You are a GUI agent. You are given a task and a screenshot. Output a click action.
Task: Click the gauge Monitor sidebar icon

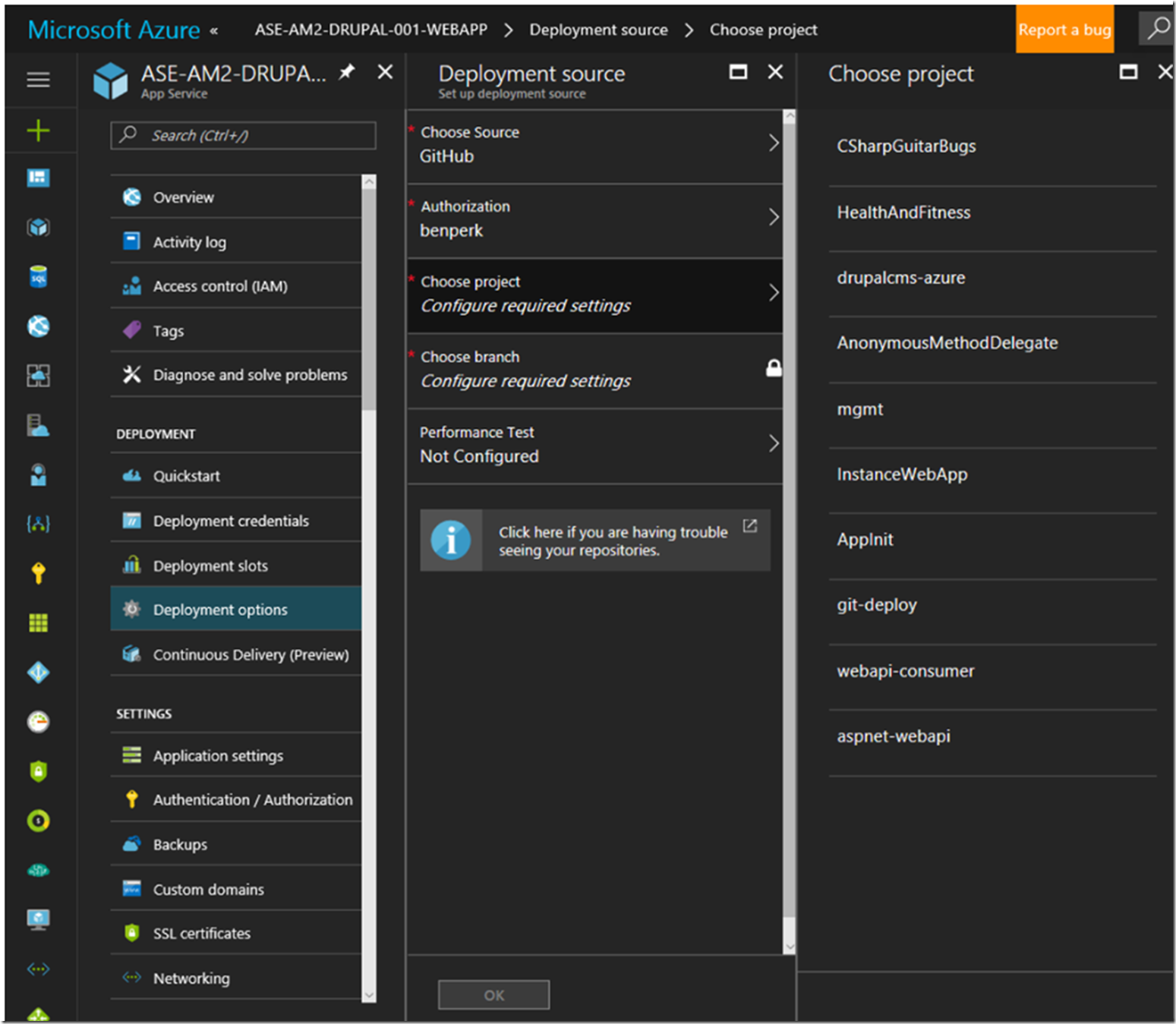[38, 721]
